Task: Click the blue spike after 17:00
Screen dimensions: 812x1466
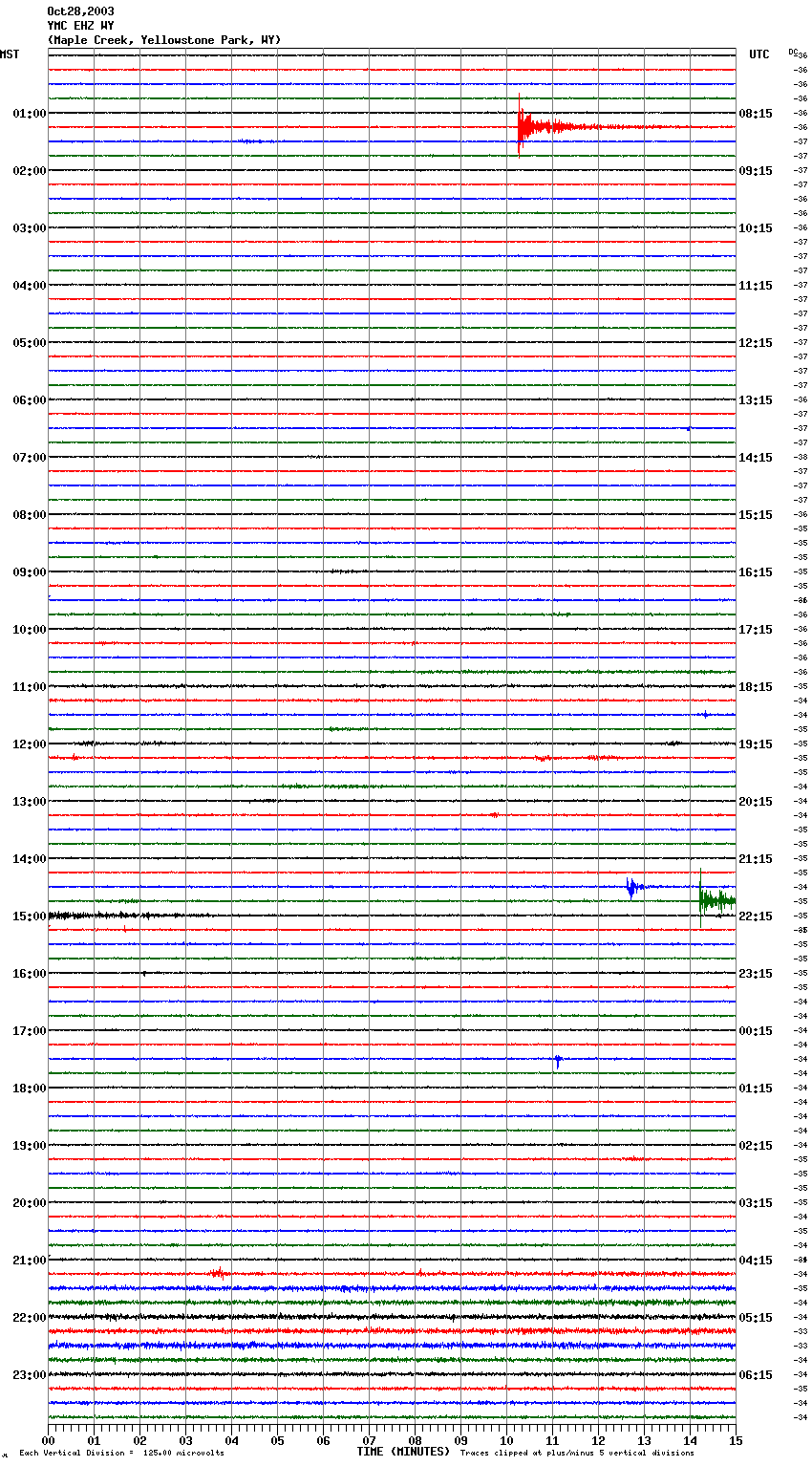Action: pos(558,1060)
